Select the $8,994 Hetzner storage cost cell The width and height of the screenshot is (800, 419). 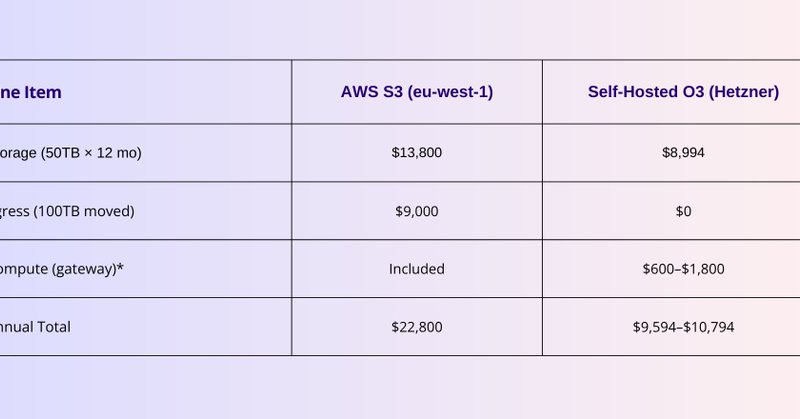pyautogui.click(x=683, y=153)
